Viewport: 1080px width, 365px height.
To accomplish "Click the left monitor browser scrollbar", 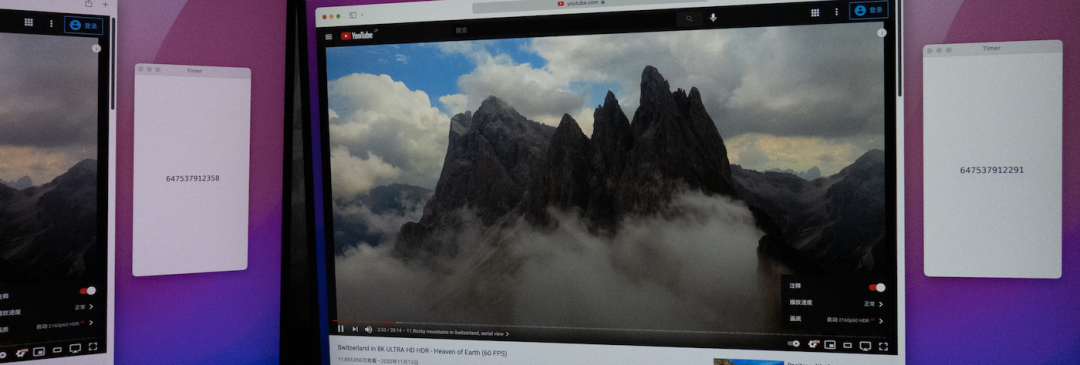I will coord(112,62).
